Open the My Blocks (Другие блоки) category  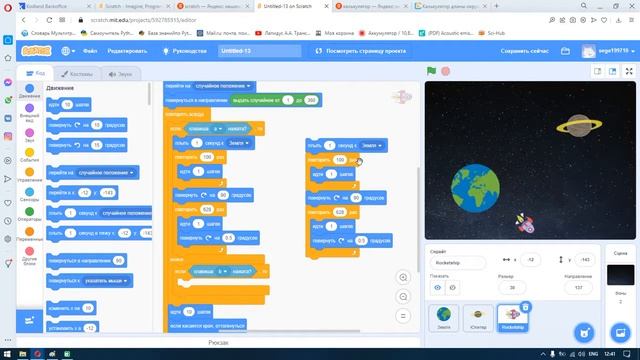[x=29, y=256]
